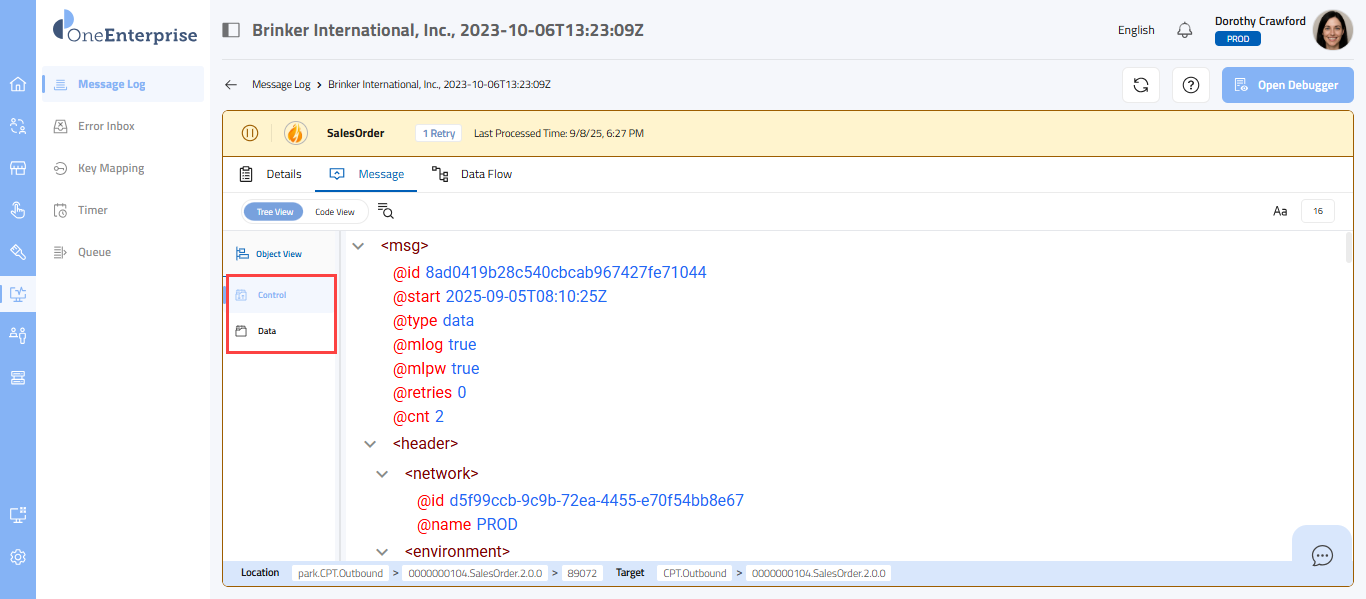The width and height of the screenshot is (1366, 599).
Task: Click the notifications bell icon
Action: point(1185,30)
